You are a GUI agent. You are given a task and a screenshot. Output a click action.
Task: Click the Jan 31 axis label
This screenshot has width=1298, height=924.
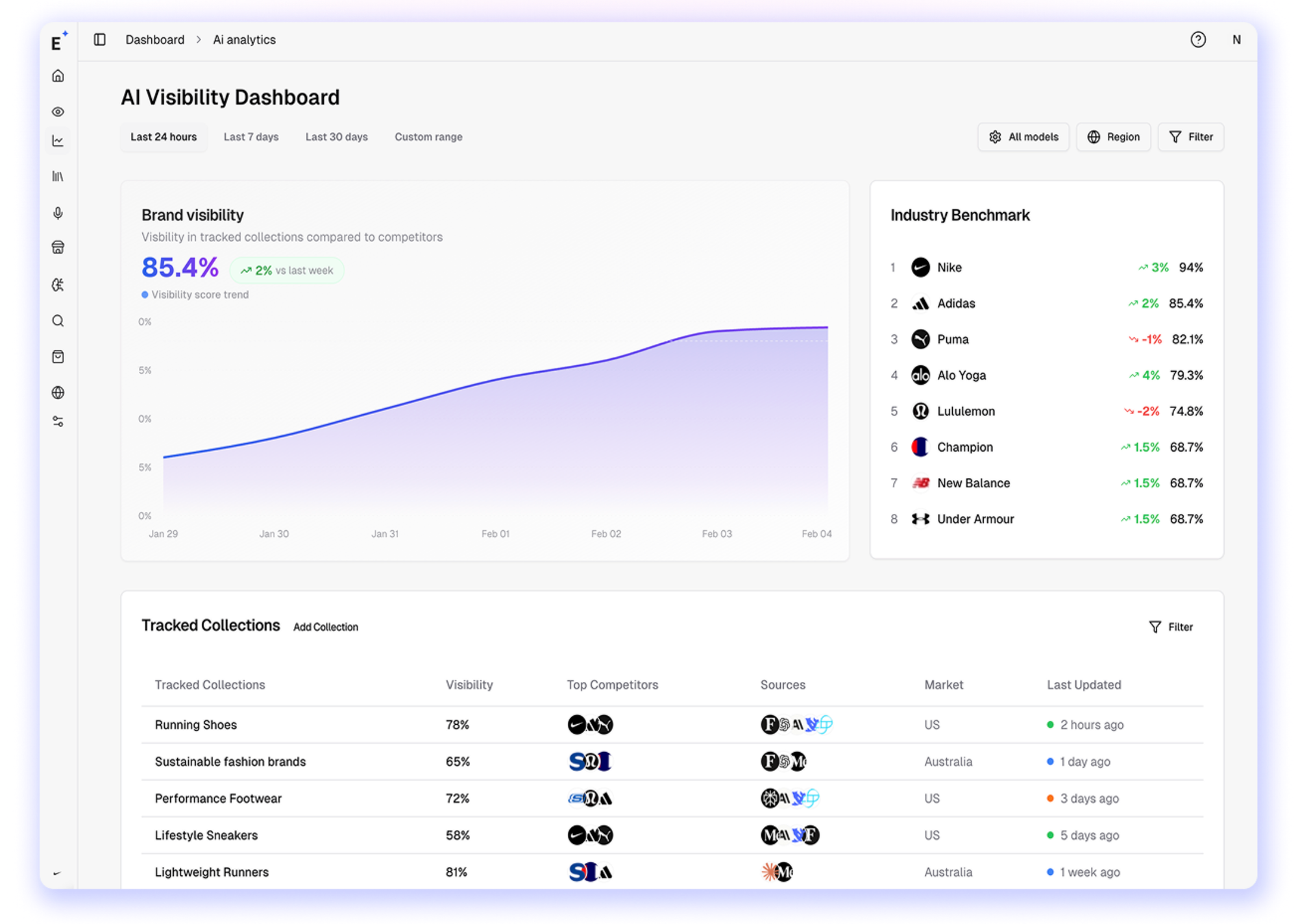385,534
